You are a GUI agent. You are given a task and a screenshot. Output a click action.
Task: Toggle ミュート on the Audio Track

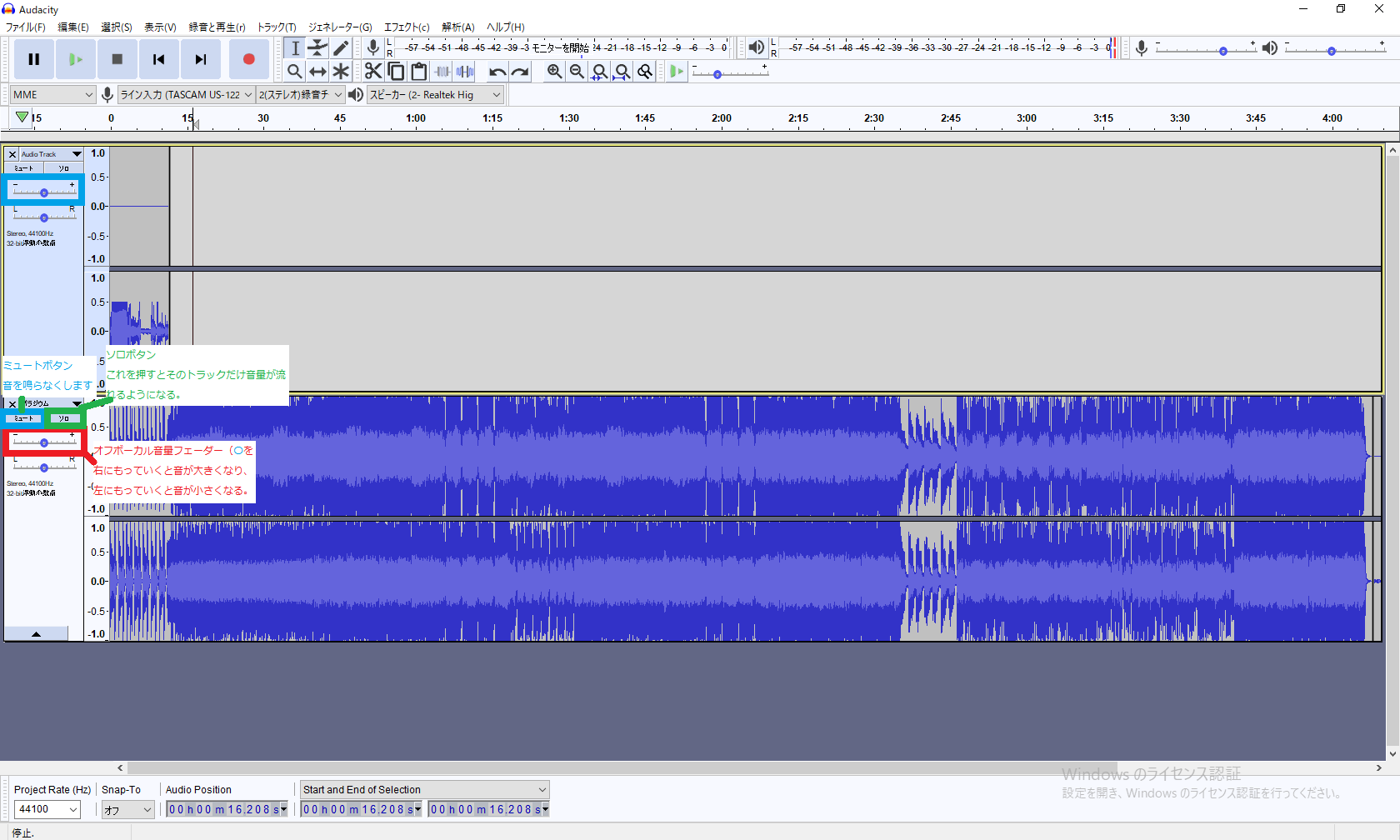pos(24,168)
